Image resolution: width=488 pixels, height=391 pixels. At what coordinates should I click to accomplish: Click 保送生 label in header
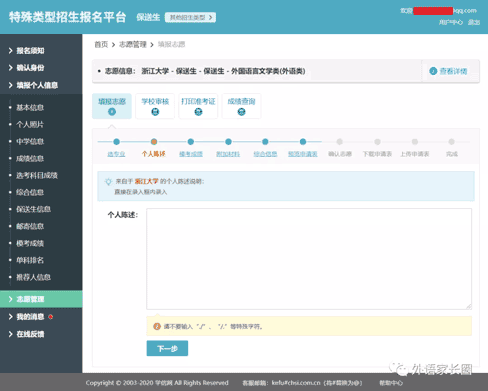pos(148,17)
